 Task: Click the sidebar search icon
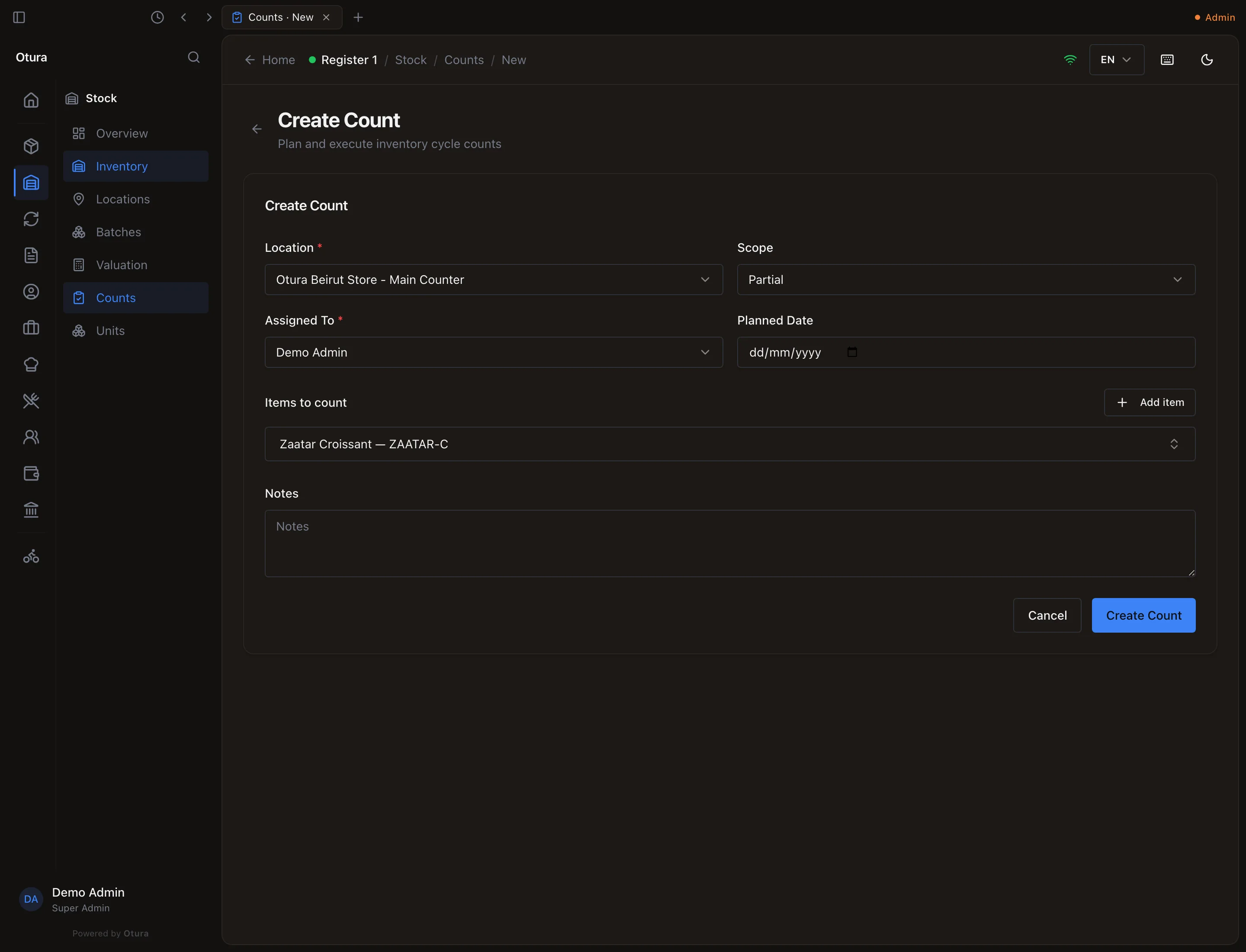pos(194,57)
